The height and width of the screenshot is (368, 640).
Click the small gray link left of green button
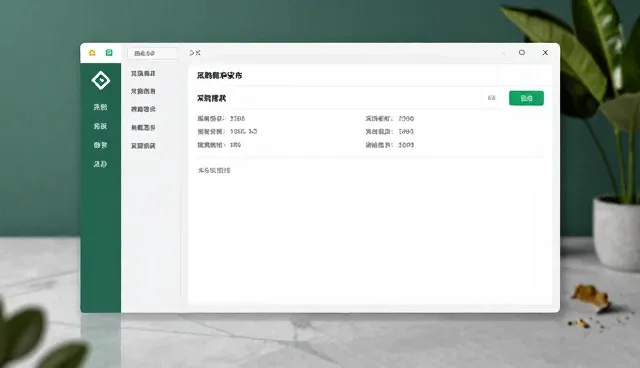(x=491, y=98)
